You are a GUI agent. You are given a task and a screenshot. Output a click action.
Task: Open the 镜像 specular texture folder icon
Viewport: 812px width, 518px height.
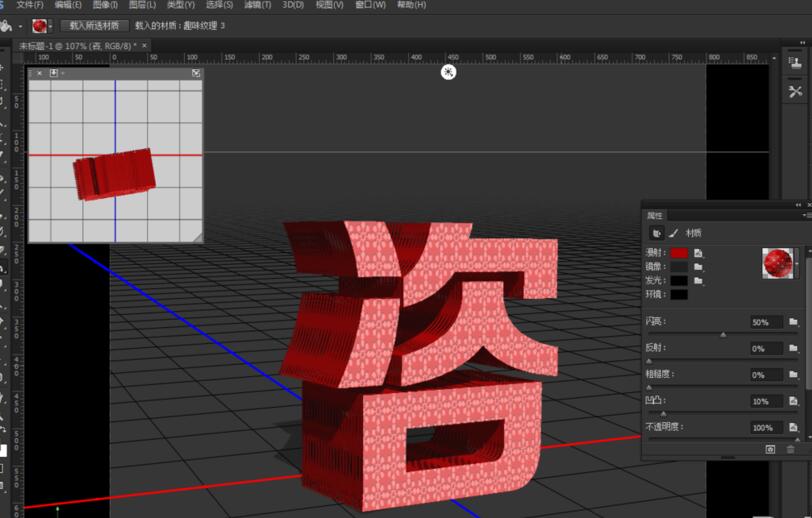(699, 267)
